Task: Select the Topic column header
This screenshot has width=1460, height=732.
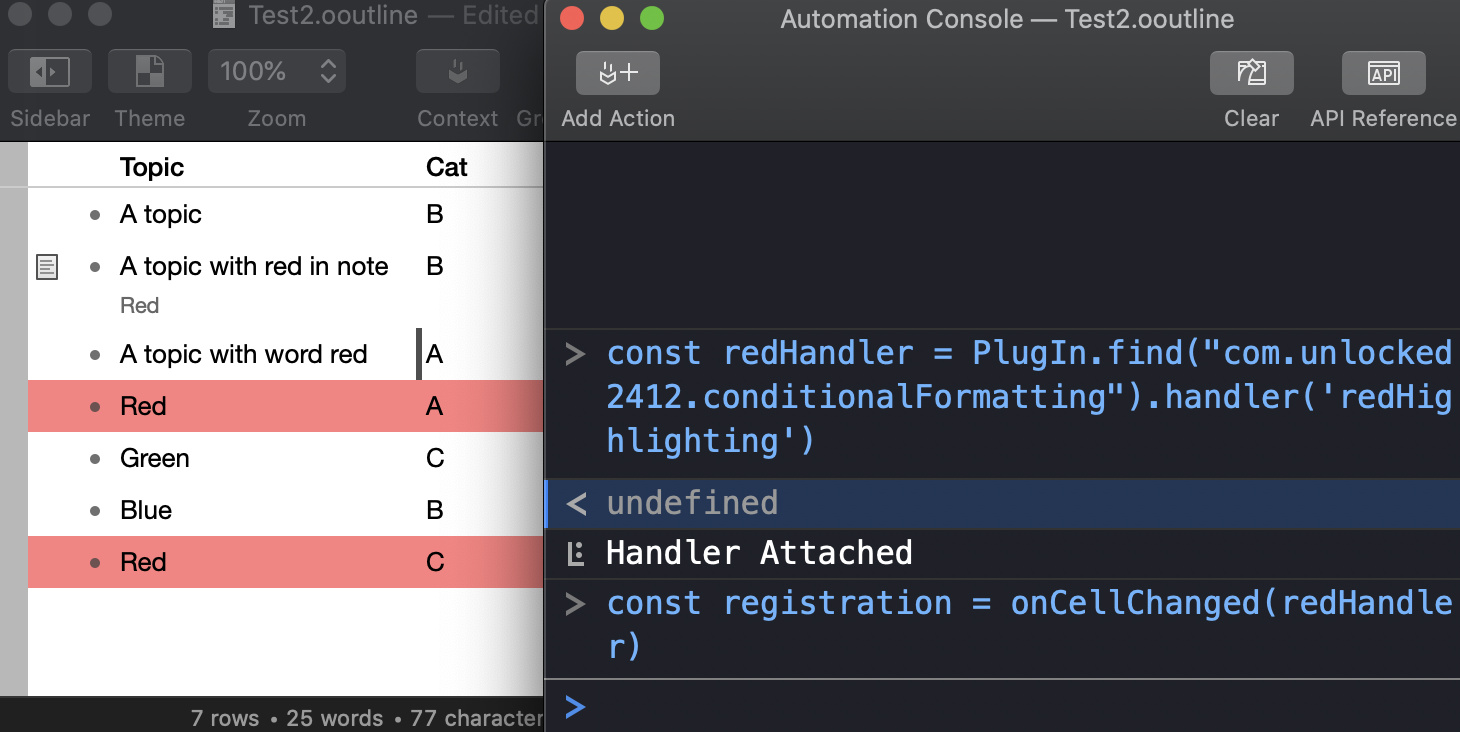Action: pos(152,167)
